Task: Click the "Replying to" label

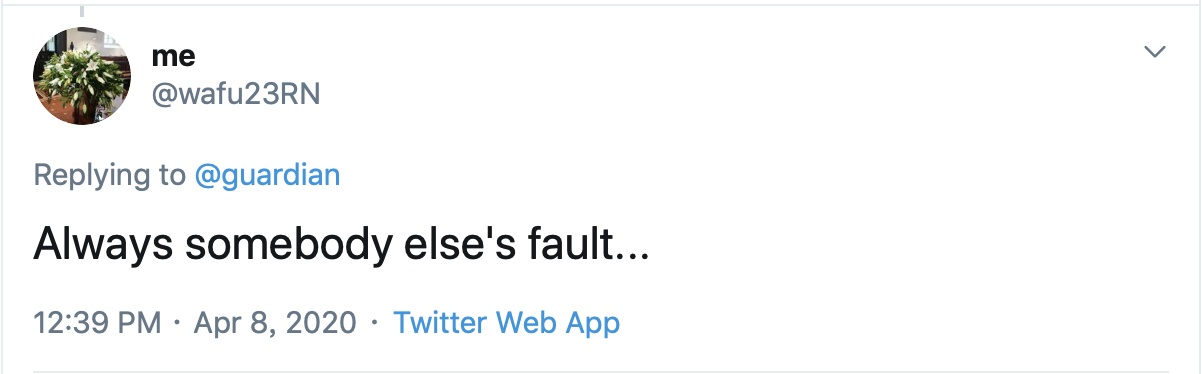Action: (109, 175)
